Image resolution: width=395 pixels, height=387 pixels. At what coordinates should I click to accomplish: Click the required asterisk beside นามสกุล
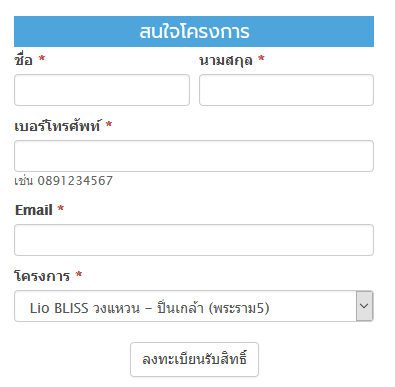[261, 59]
